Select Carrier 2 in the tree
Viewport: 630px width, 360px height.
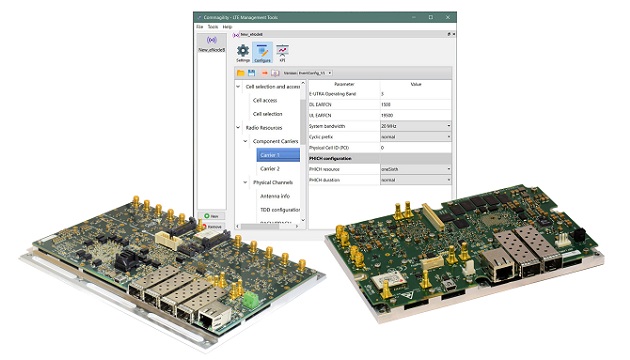(x=270, y=169)
